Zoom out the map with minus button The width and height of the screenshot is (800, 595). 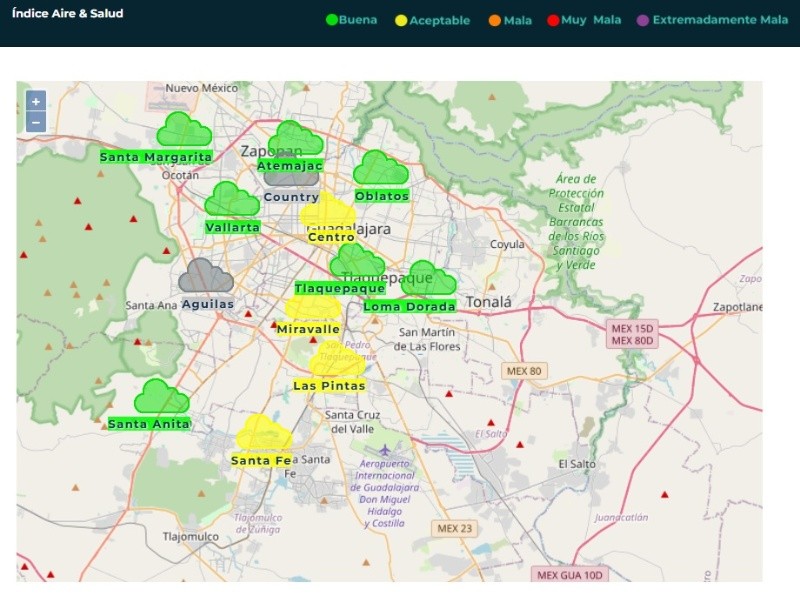[x=36, y=122]
